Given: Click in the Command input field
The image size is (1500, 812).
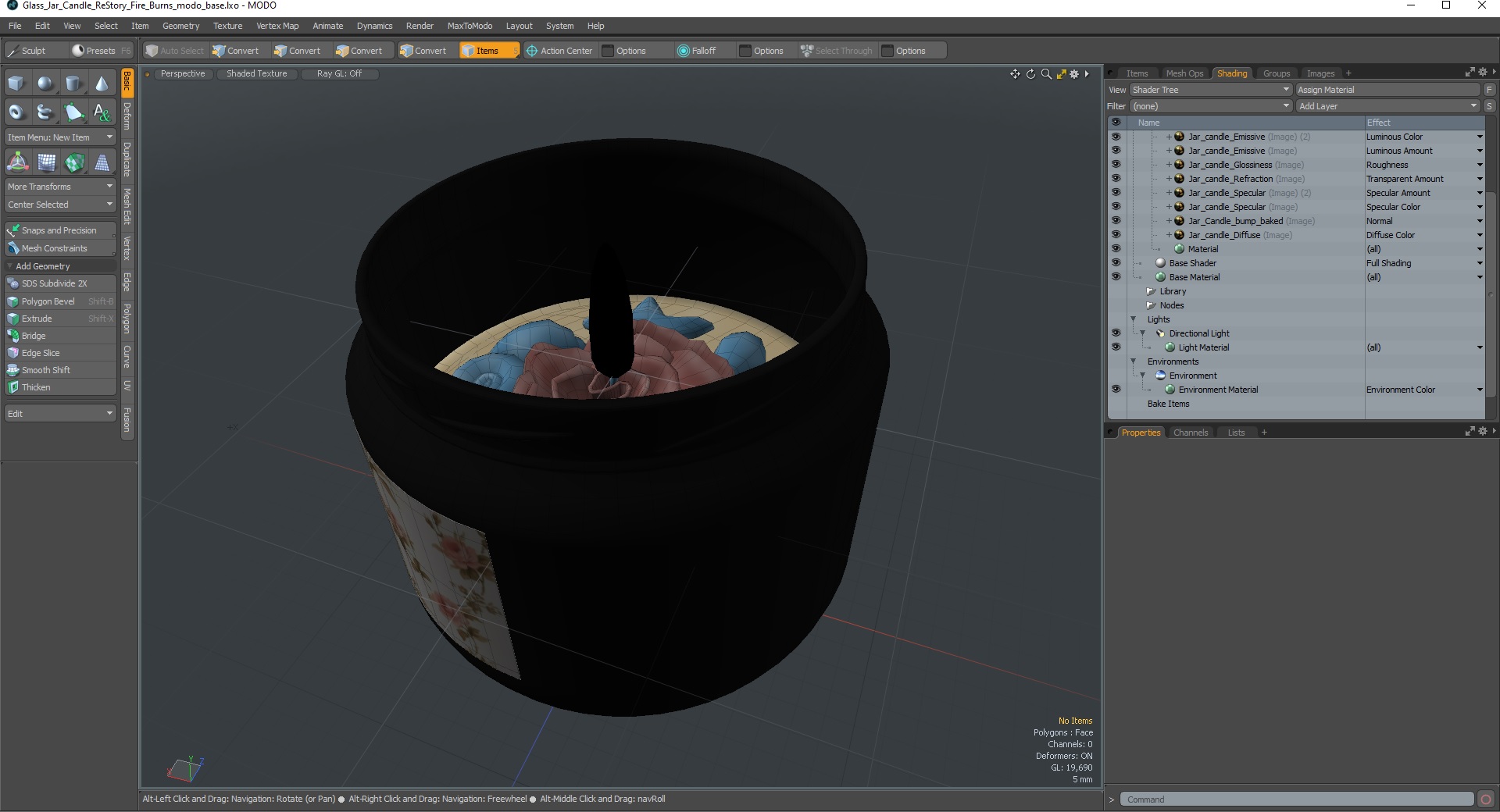Looking at the screenshot, I should click(1297, 800).
